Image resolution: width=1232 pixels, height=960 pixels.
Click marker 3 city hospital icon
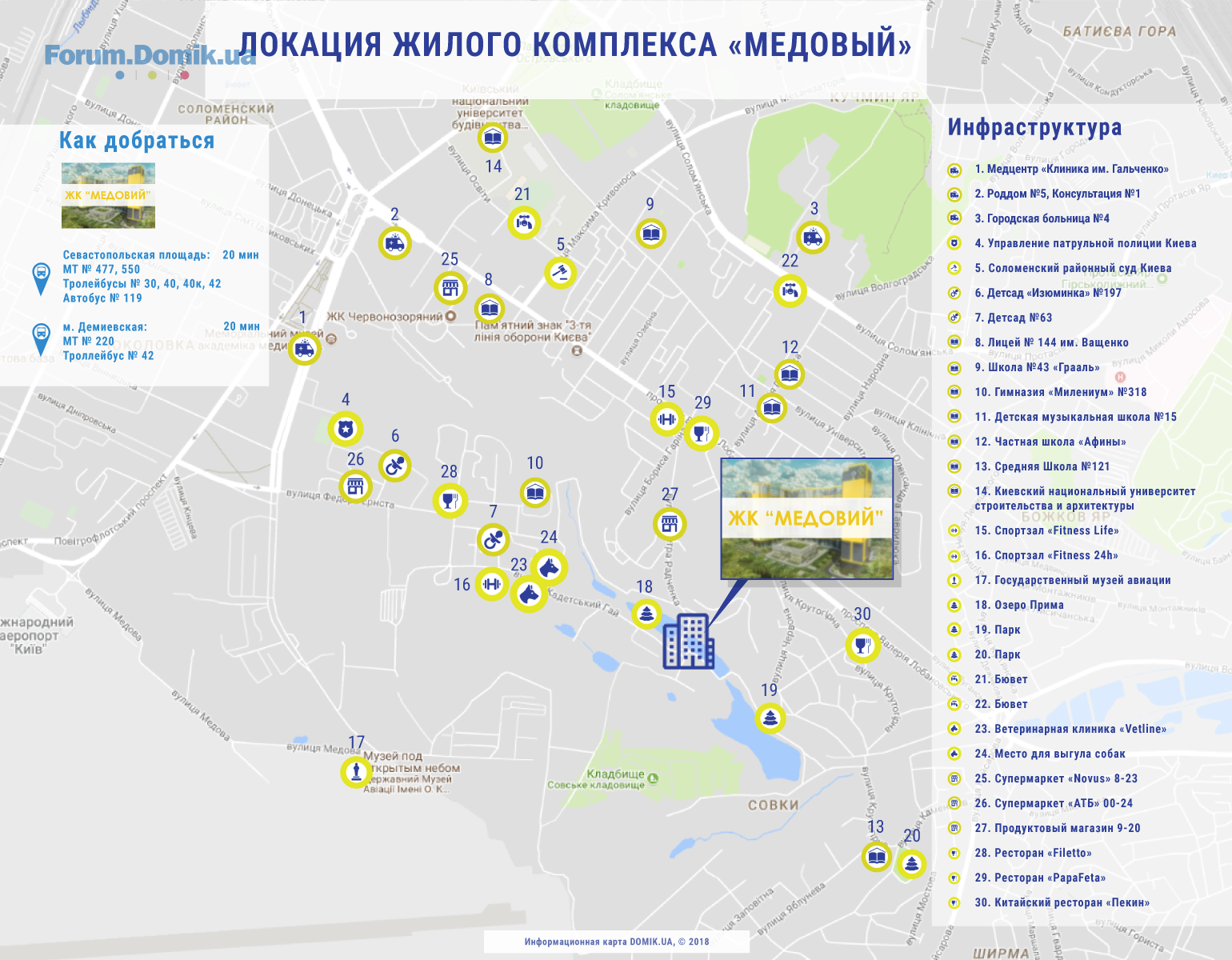tap(813, 237)
